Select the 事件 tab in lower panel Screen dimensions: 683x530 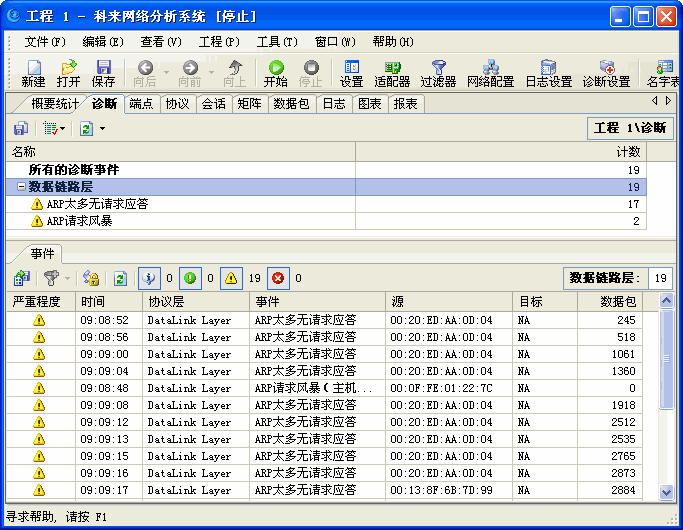42,254
